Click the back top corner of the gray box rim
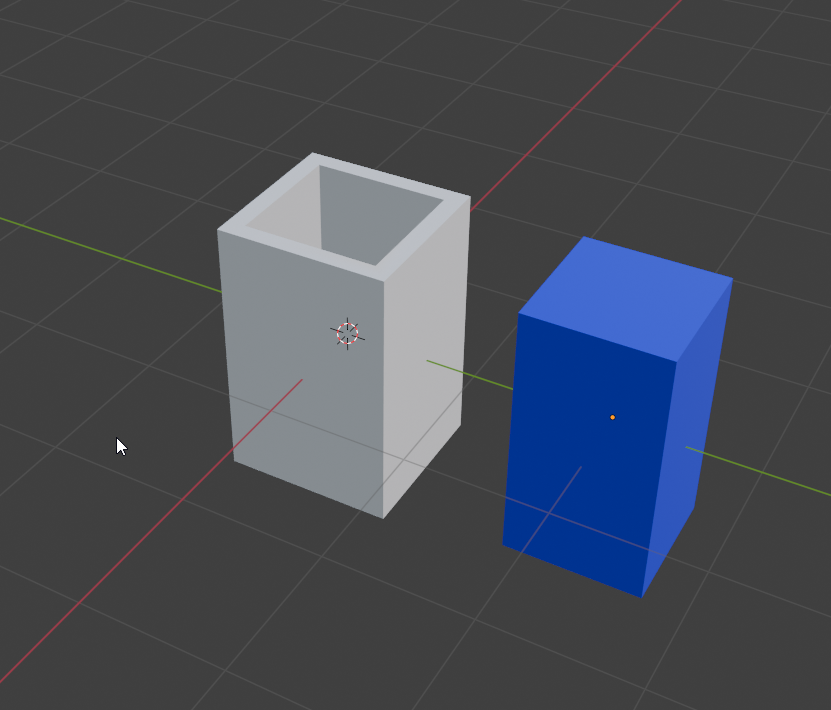The height and width of the screenshot is (710, 831). click(x=313, y=154)
